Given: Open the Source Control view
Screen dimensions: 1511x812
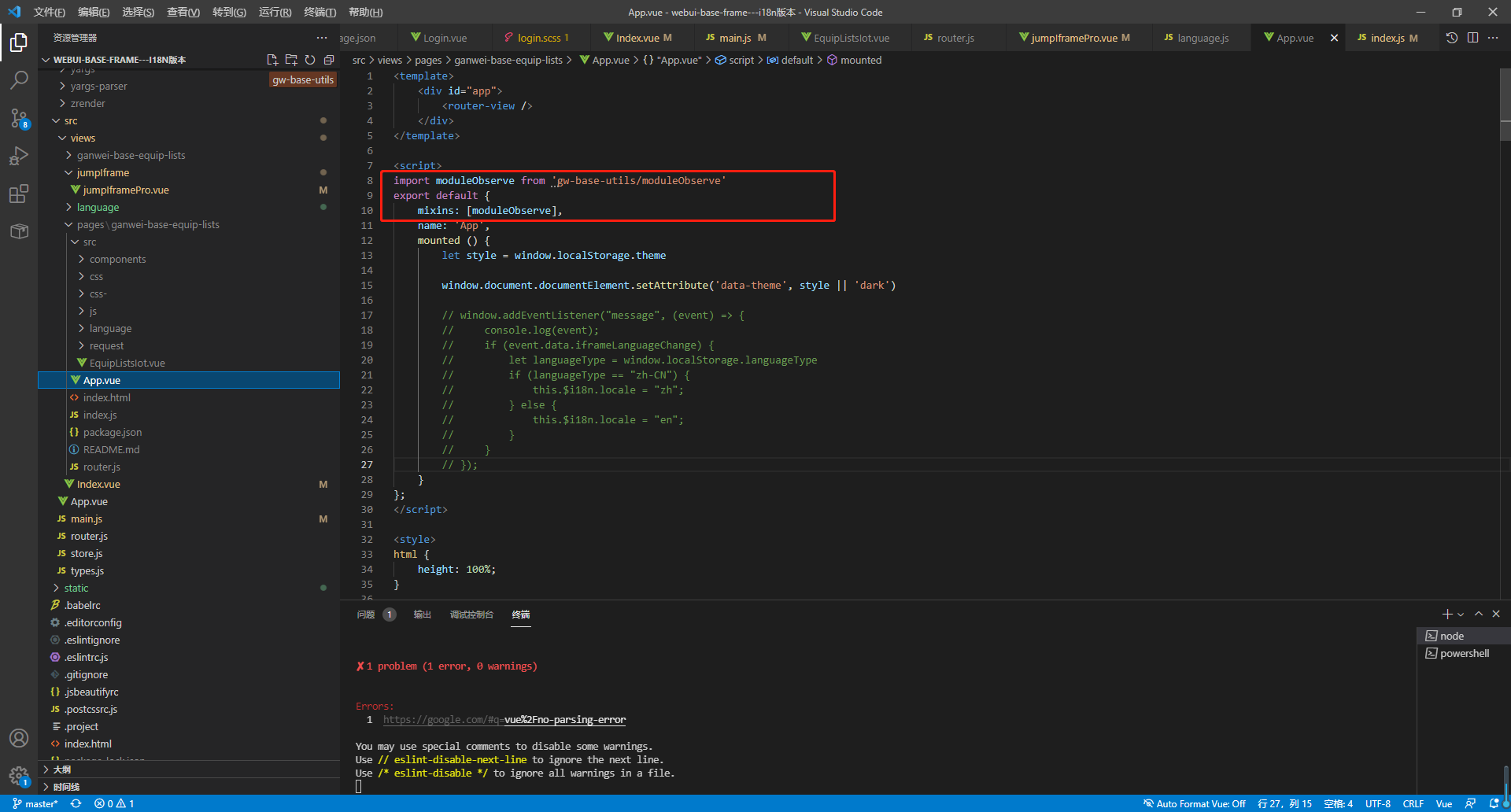Looking at the screenshot, I should (19, 118).
